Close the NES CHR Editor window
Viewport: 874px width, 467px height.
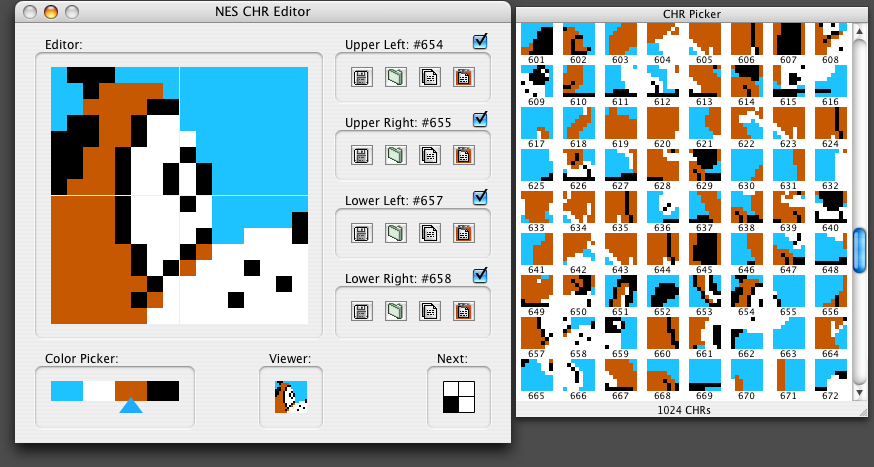[x=30, y=12]
